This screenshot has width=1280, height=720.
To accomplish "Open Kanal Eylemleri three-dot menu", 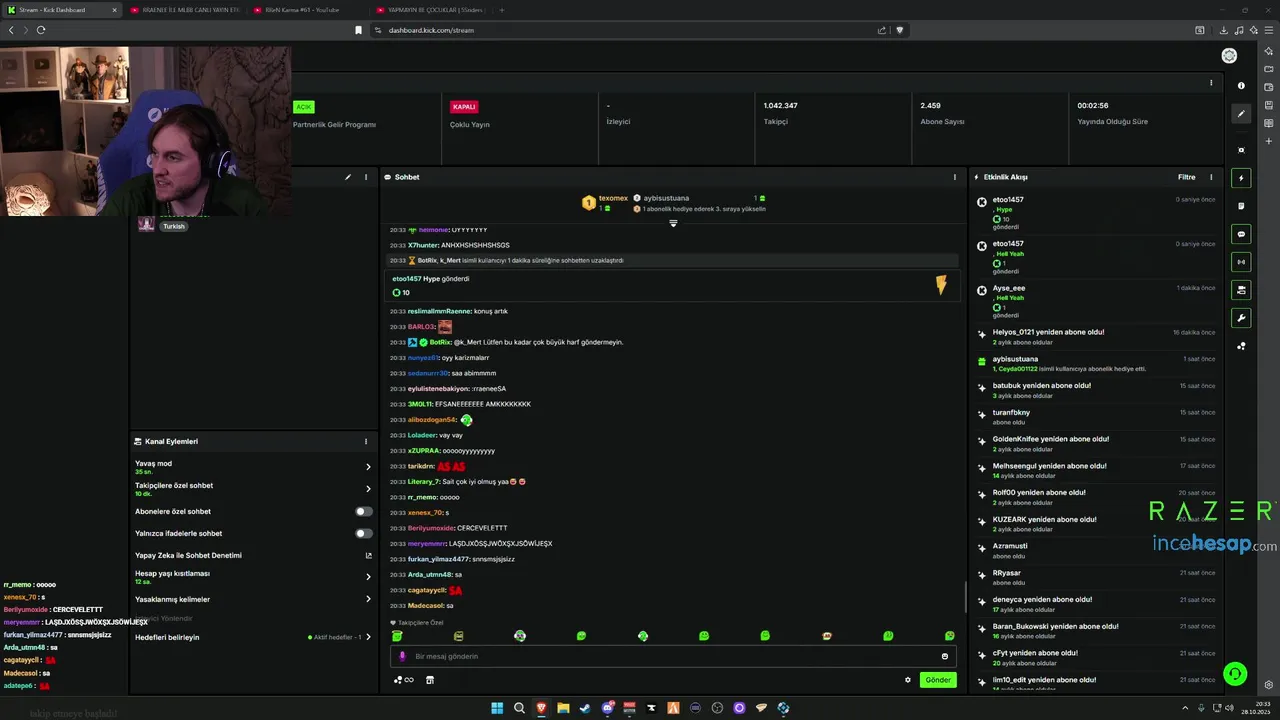I will [366, 441].
